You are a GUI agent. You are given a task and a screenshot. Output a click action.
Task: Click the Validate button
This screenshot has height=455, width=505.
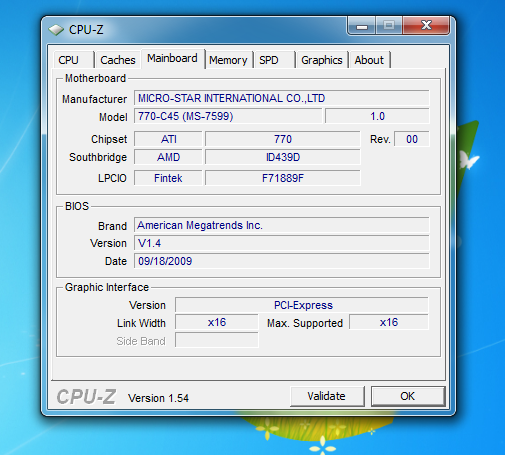[x=327, y=396]
